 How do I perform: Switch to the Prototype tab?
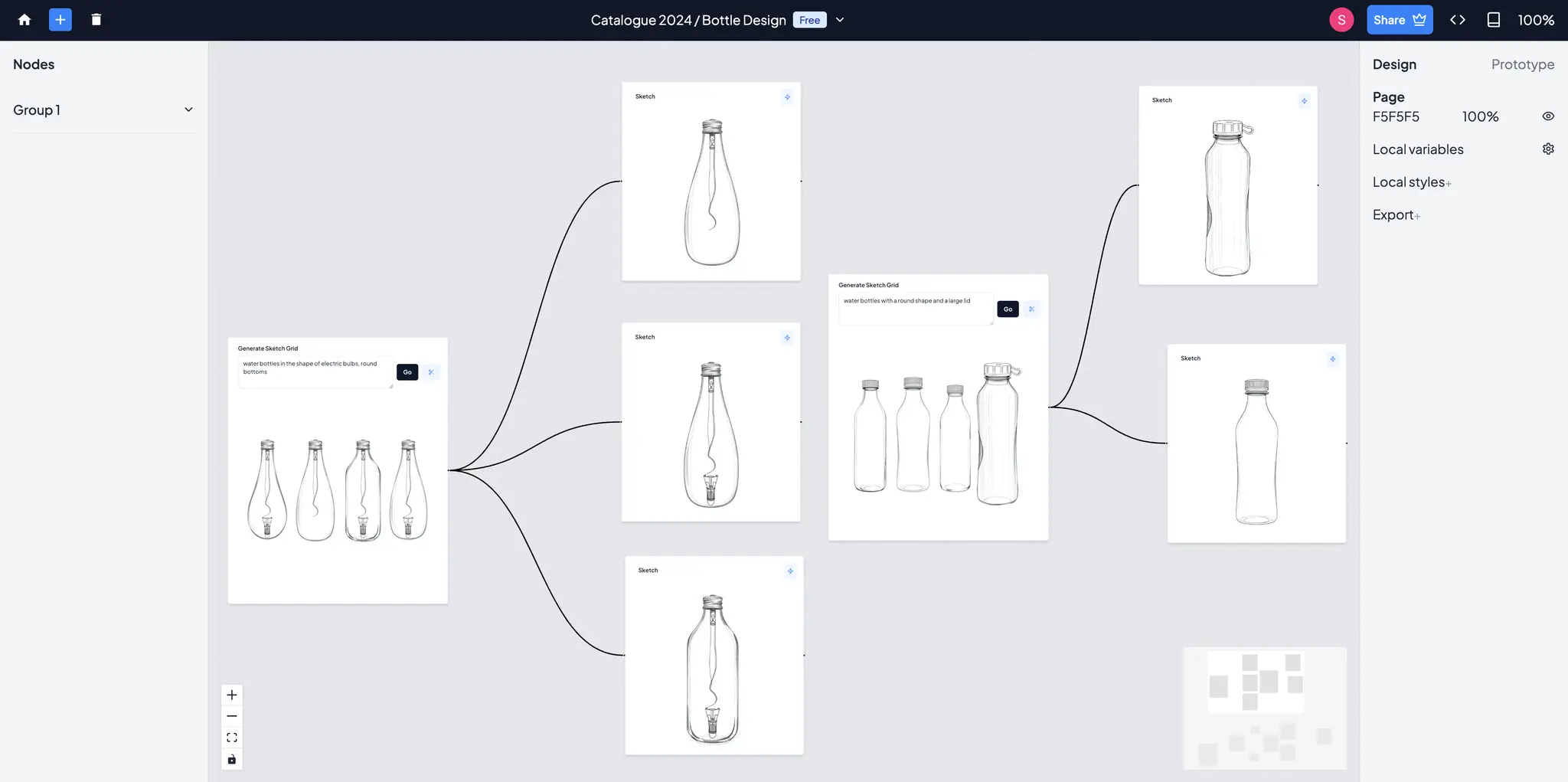tap(1522, 64)
